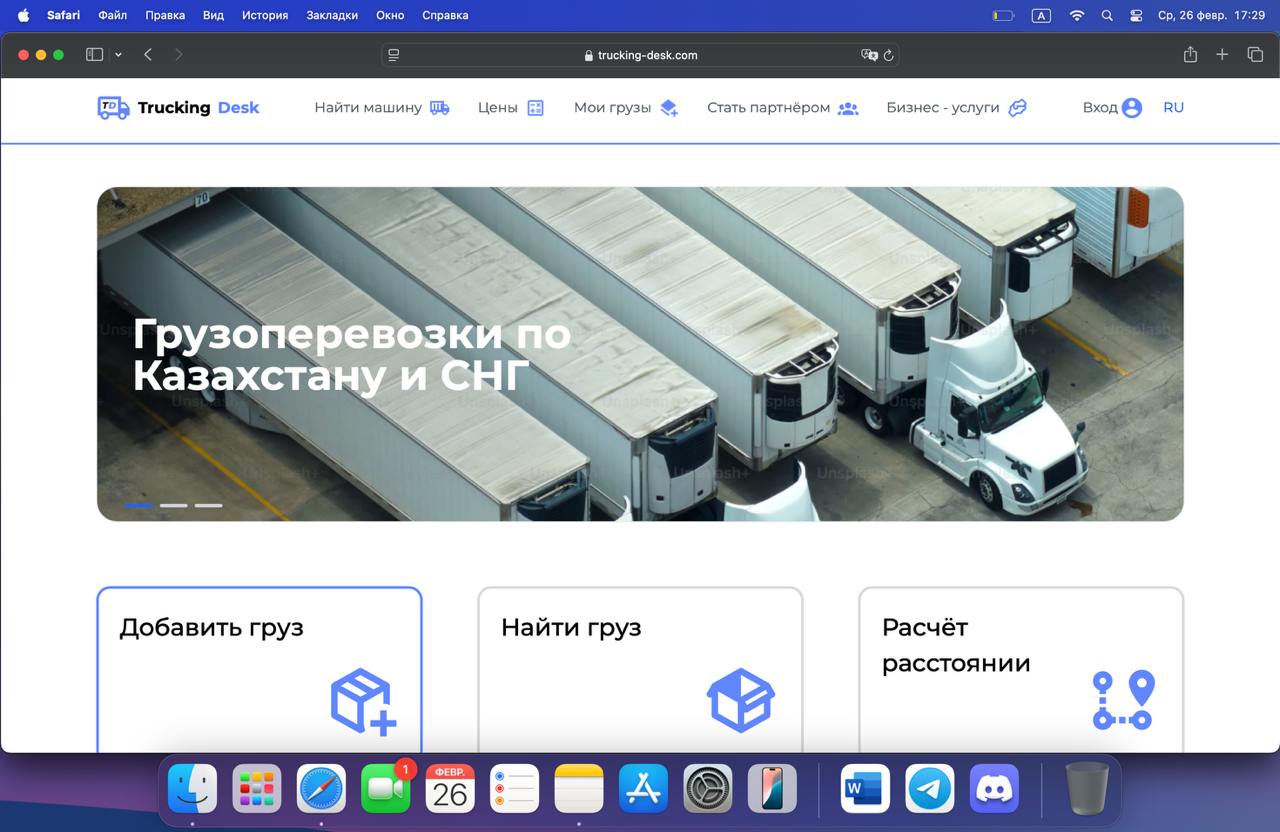1280x832 pixels.
Task: Open the Share menu in Safari toolbar
Action: 1189,55
